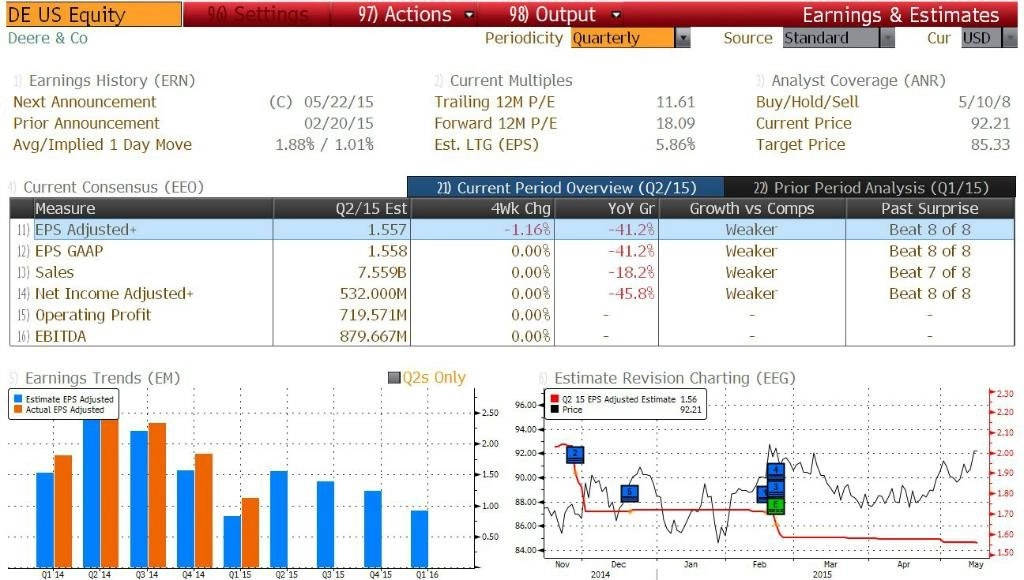Select the EPS GAAP row
This screenshot has height=580, width=1024.
pos(512,251)
